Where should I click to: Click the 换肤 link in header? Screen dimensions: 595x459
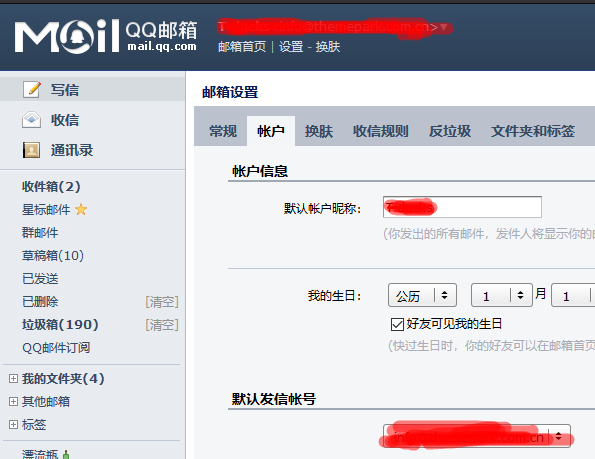click(x=328, y=47)
